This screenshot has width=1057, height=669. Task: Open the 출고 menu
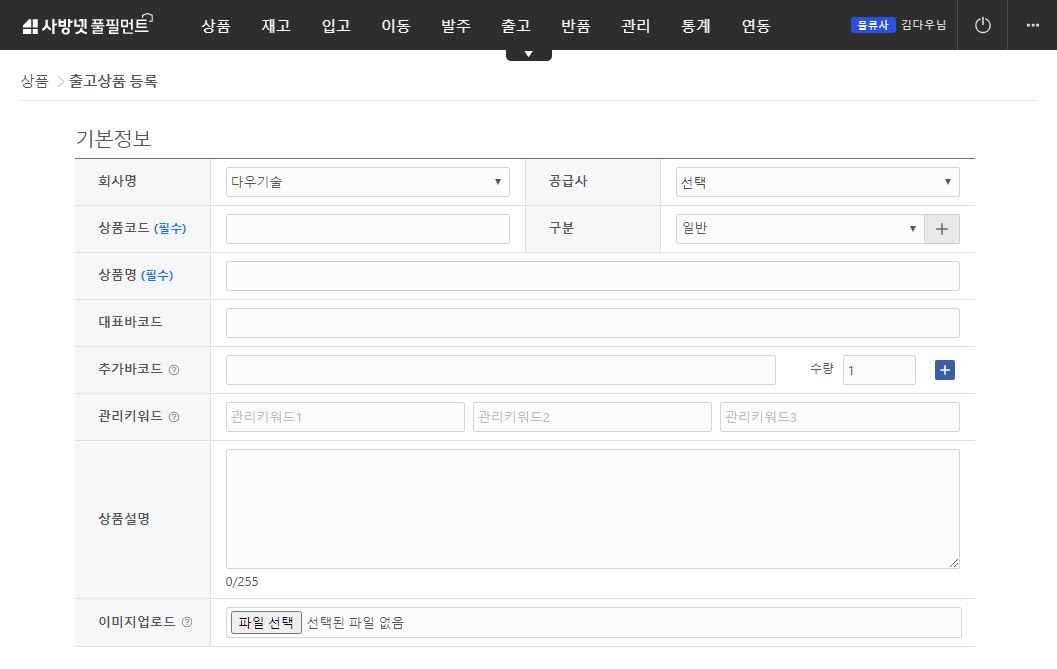[x=516, y=26]
